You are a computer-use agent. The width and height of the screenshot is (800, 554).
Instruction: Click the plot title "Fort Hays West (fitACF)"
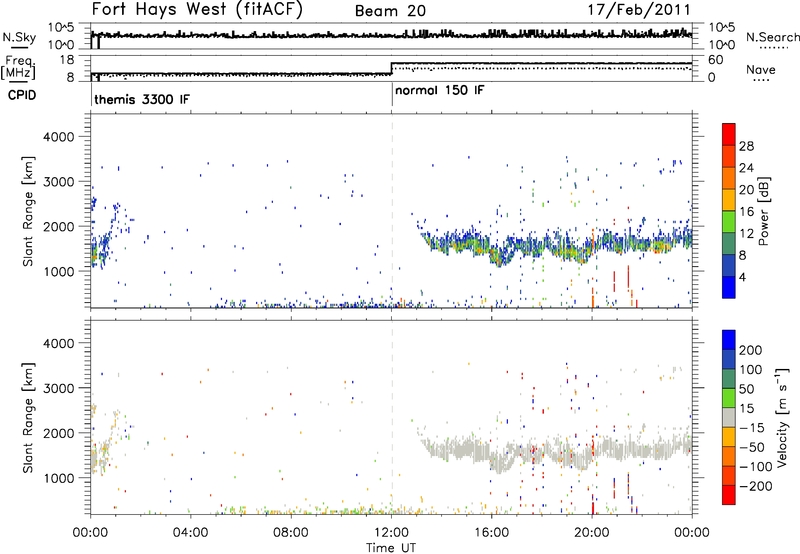197,9
